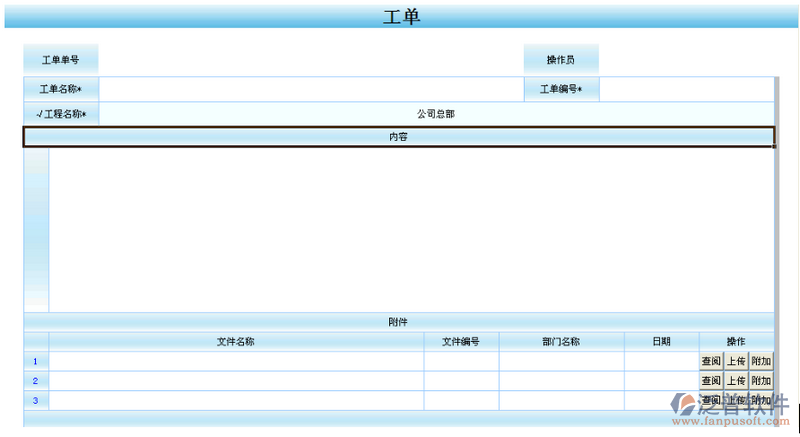Click the 工单编号 input field
Image resolution: width=800 pixels, height=437 pixels.
(686, 90)
